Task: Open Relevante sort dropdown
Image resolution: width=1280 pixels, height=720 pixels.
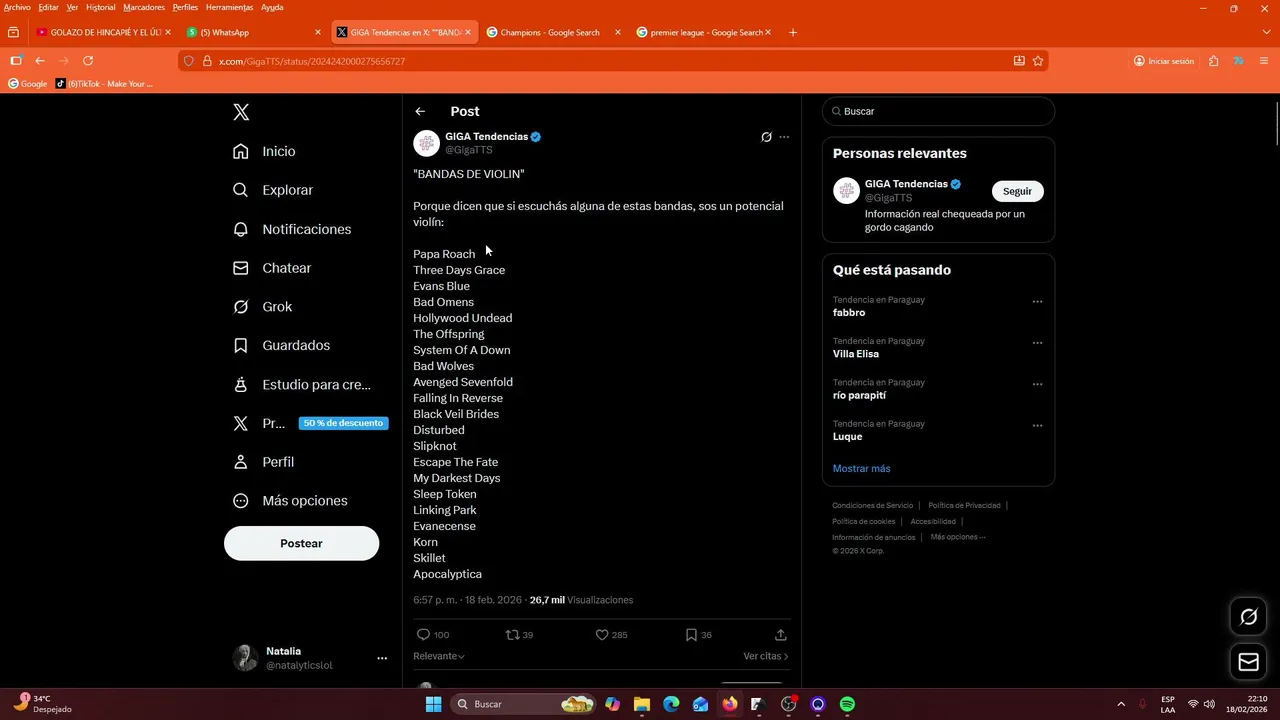Action: pyautogui.click(x=439, y=656)
